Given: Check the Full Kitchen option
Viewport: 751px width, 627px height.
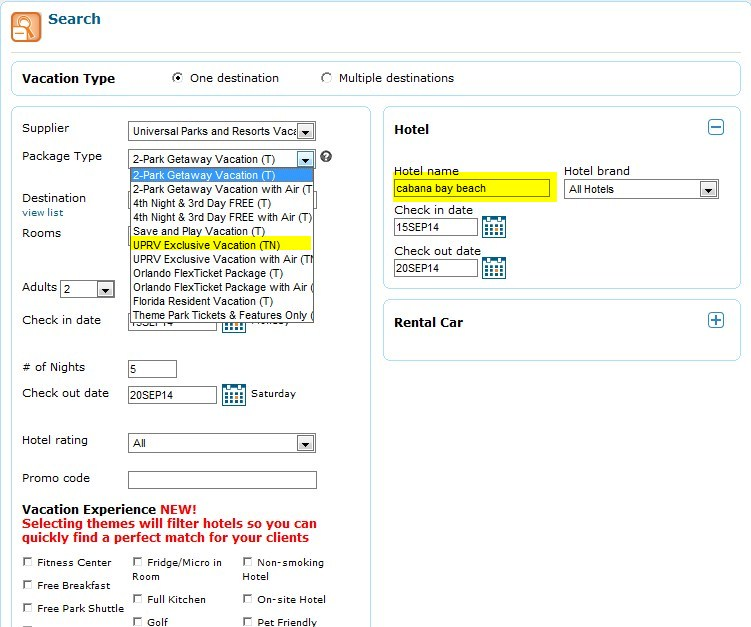Looking at the screenshot, I should click(x=137, y=599).
